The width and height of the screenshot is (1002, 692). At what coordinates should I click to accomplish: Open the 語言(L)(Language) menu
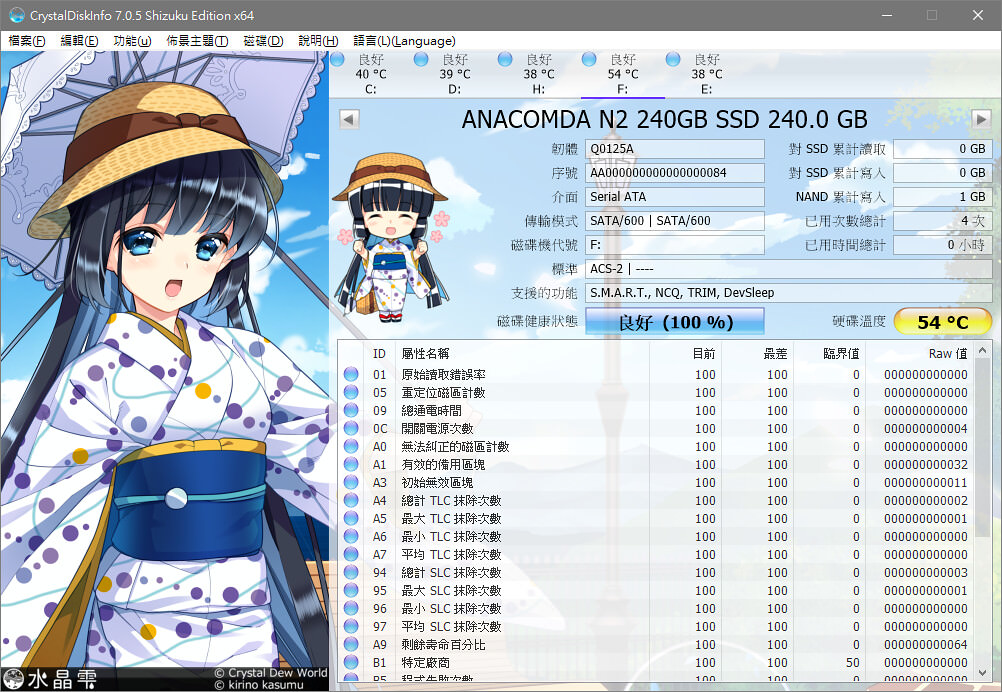(x=404, y=41)
